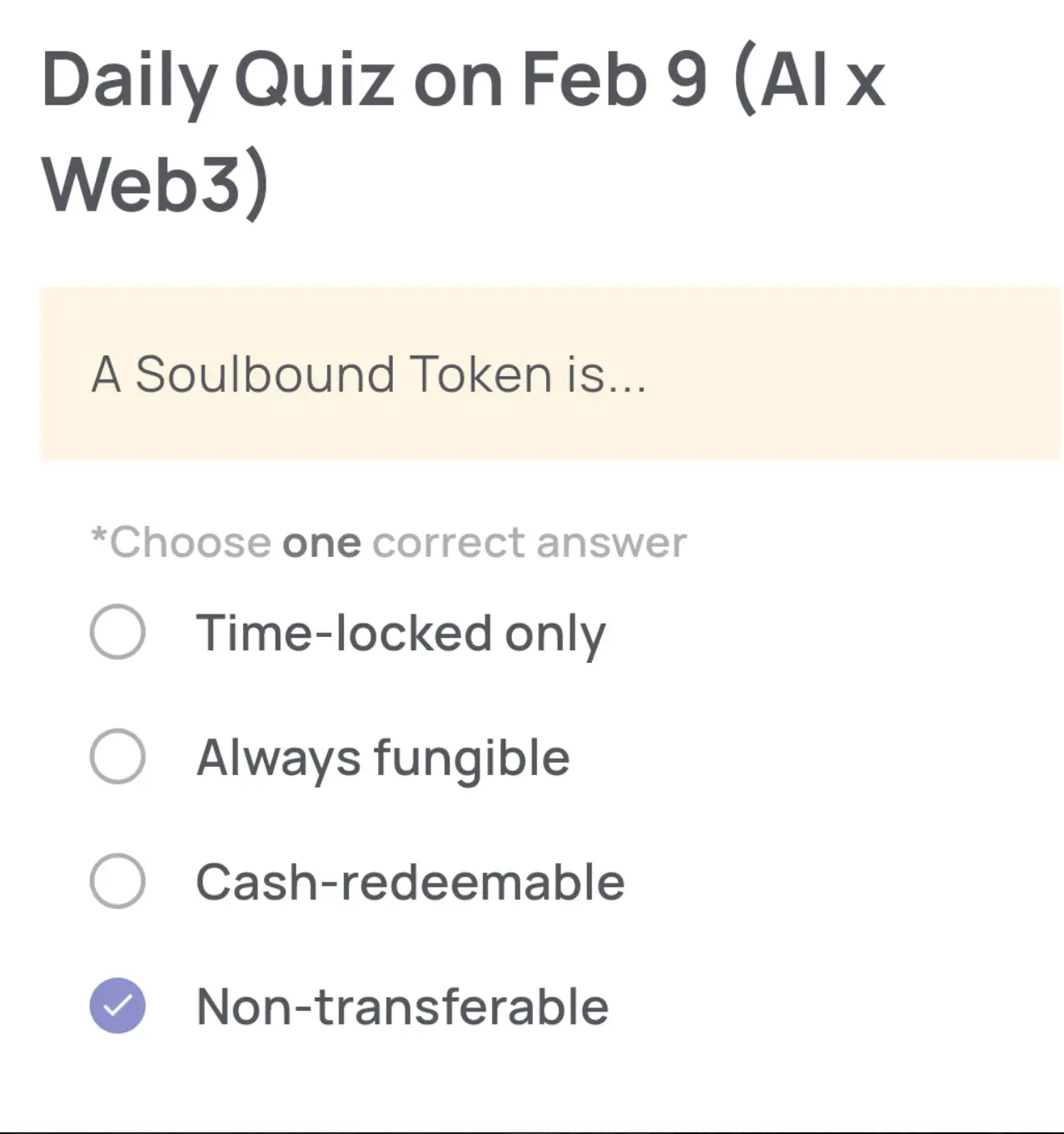Click the word "Quiz" in the heading
1064x1134 pixels.
(315, 81)
